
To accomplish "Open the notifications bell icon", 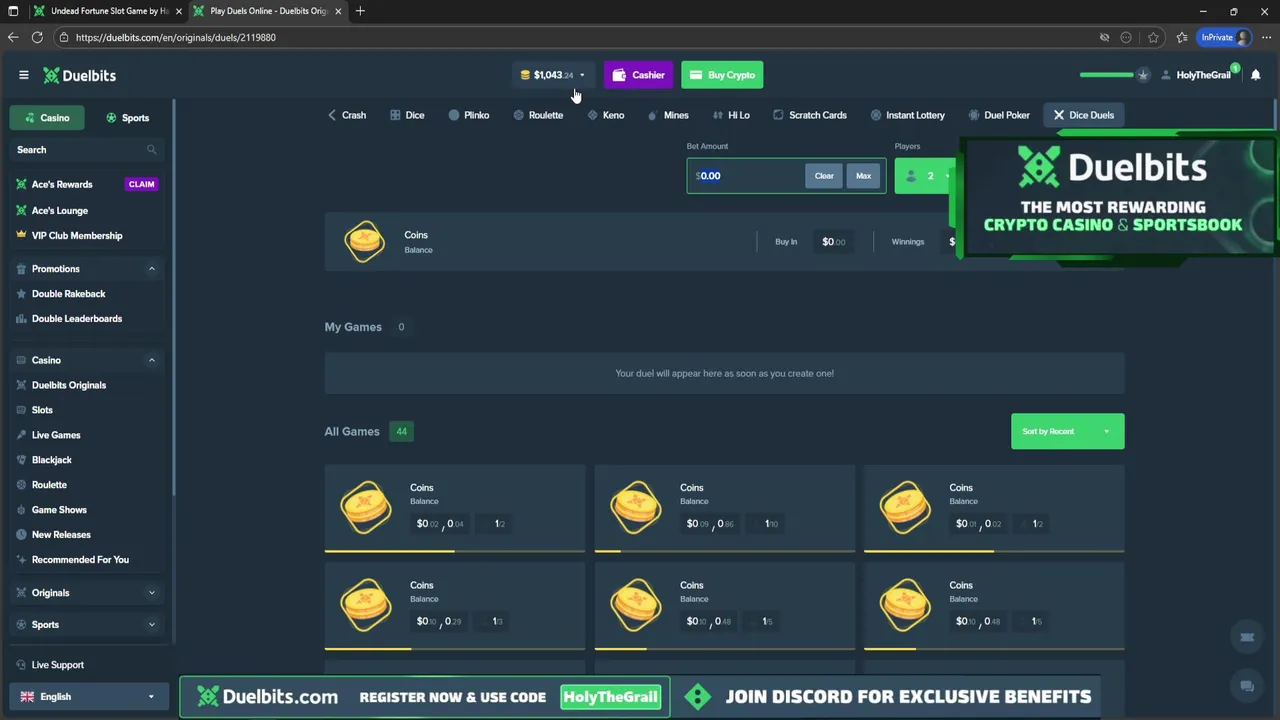I will [x=1256, y=75].
